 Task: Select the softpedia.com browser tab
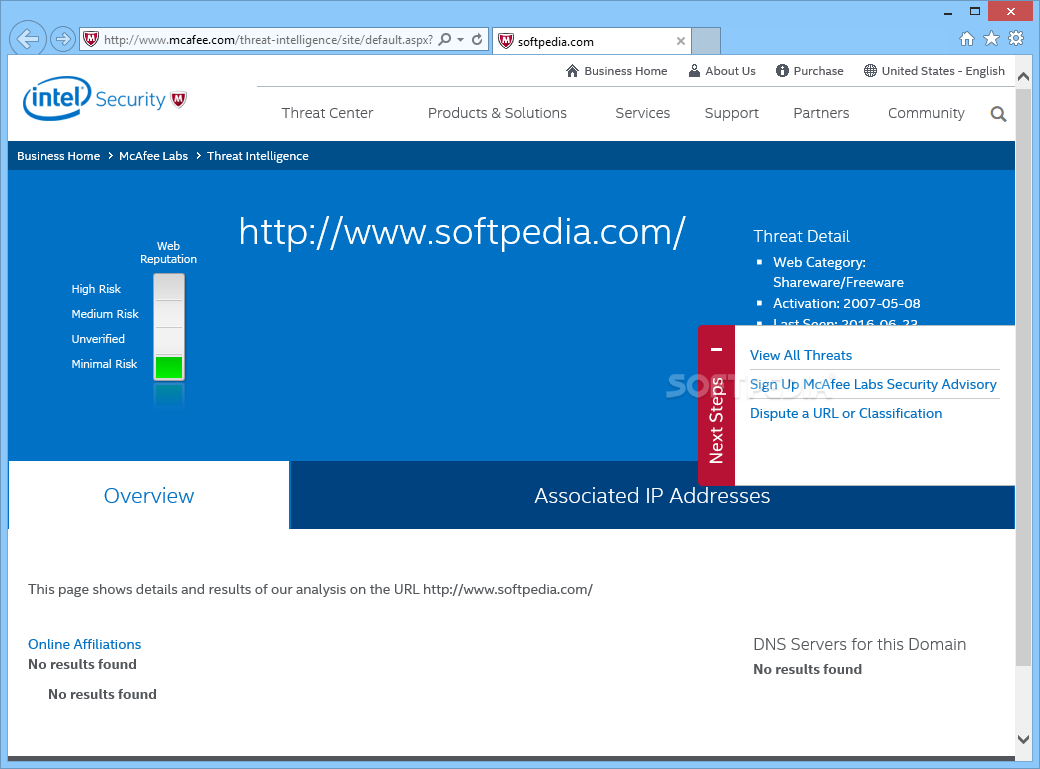[592, 41]
